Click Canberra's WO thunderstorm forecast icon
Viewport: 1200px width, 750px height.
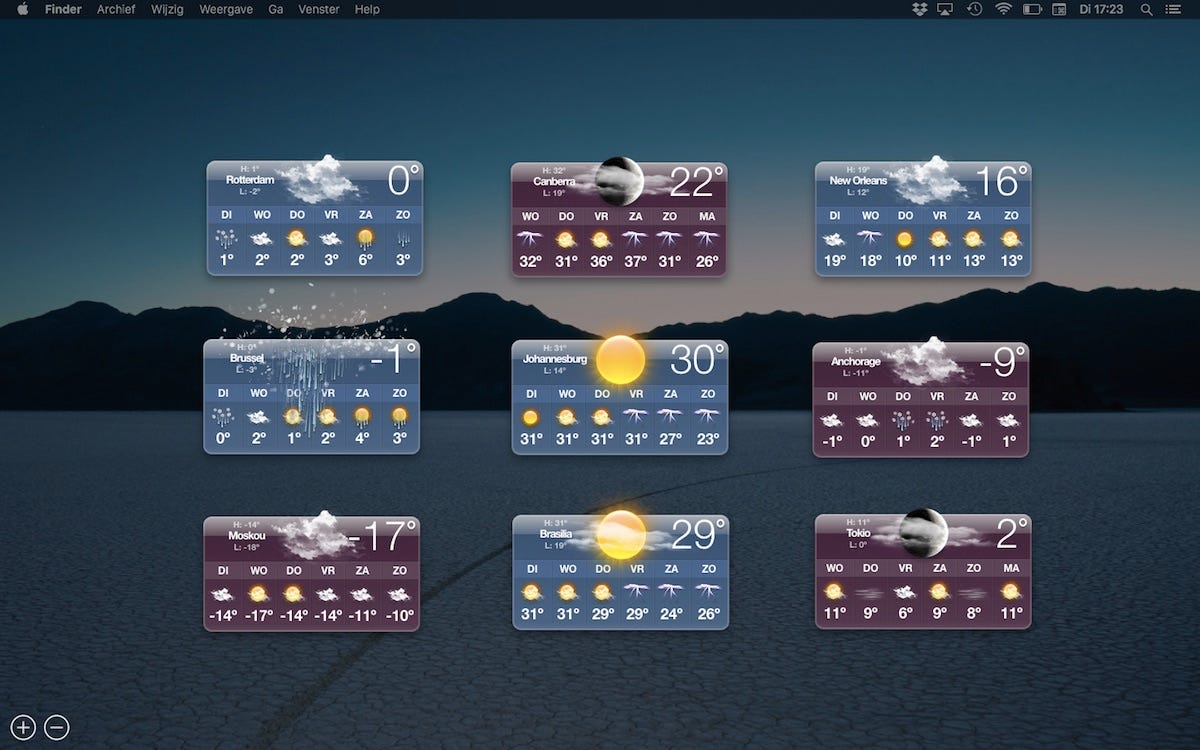[x=531, y=239]
